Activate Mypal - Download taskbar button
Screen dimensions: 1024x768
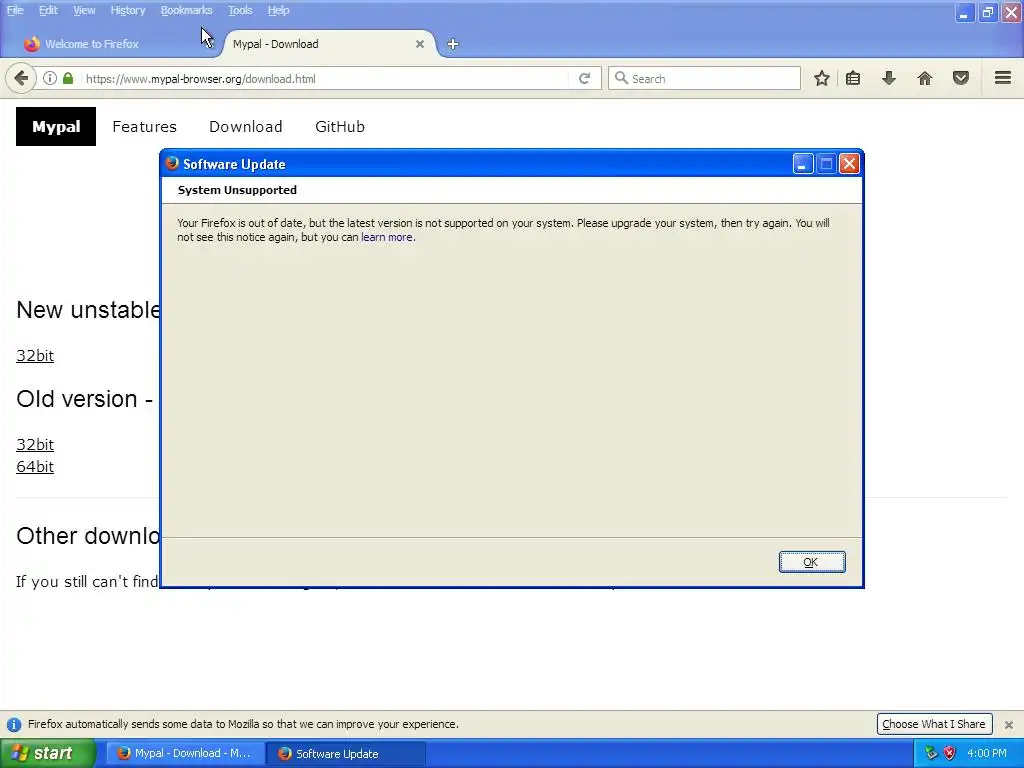pos(185,753)
